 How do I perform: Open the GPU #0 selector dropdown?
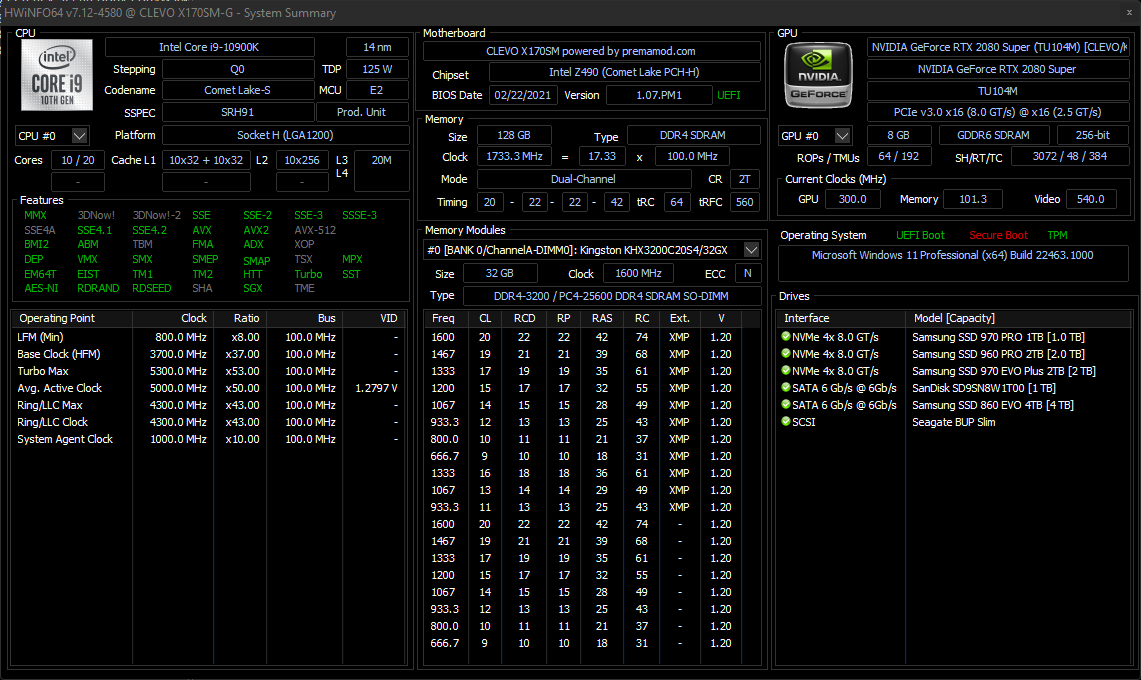[x=843, y=136]
